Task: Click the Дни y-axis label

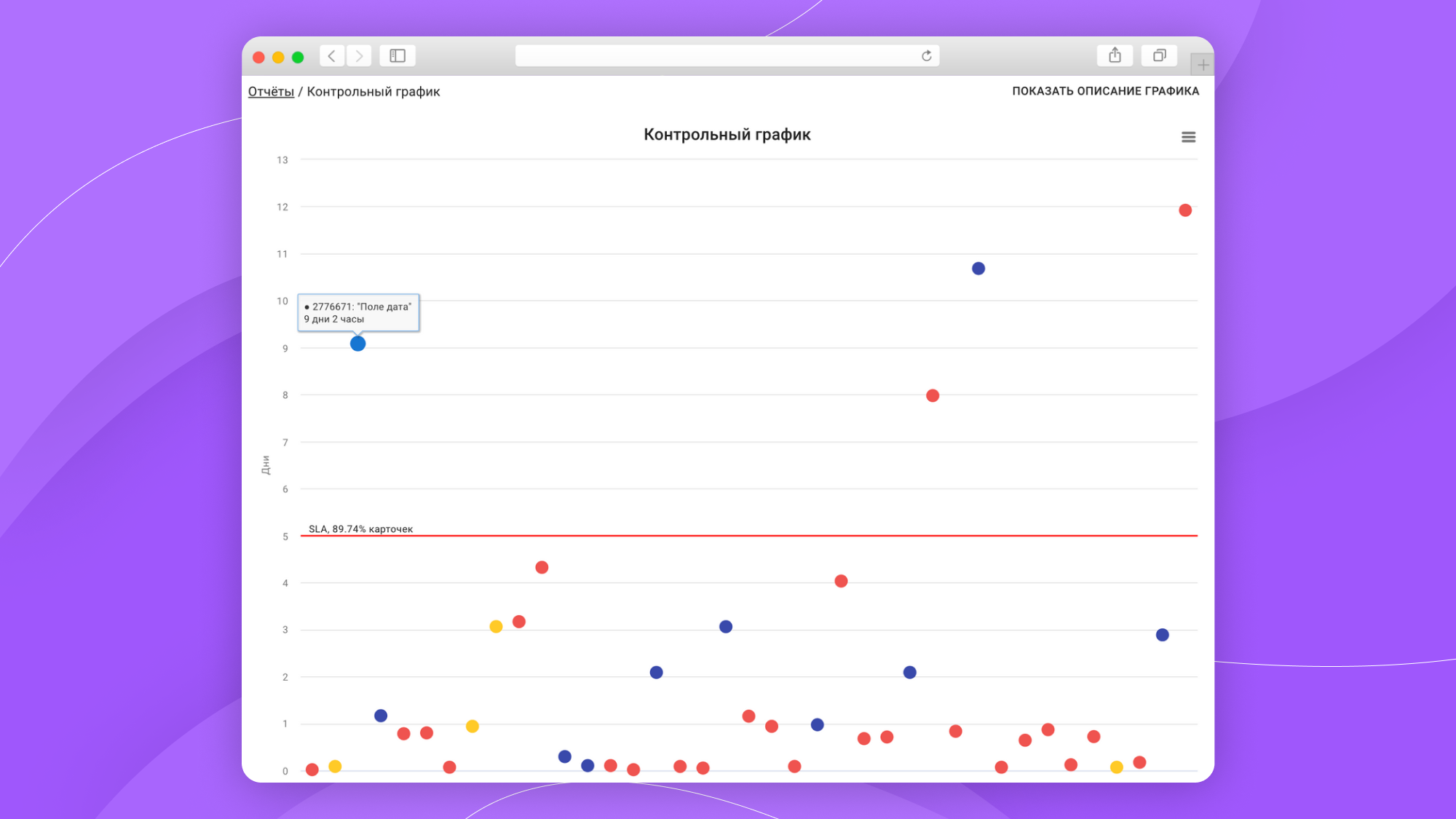Action: click(266, 465)
